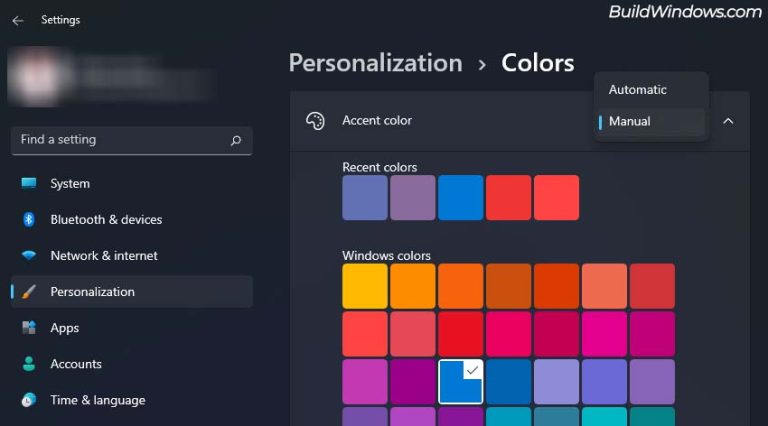
Task: Click the Apps icon in sidebar
Action: [29, 328]
